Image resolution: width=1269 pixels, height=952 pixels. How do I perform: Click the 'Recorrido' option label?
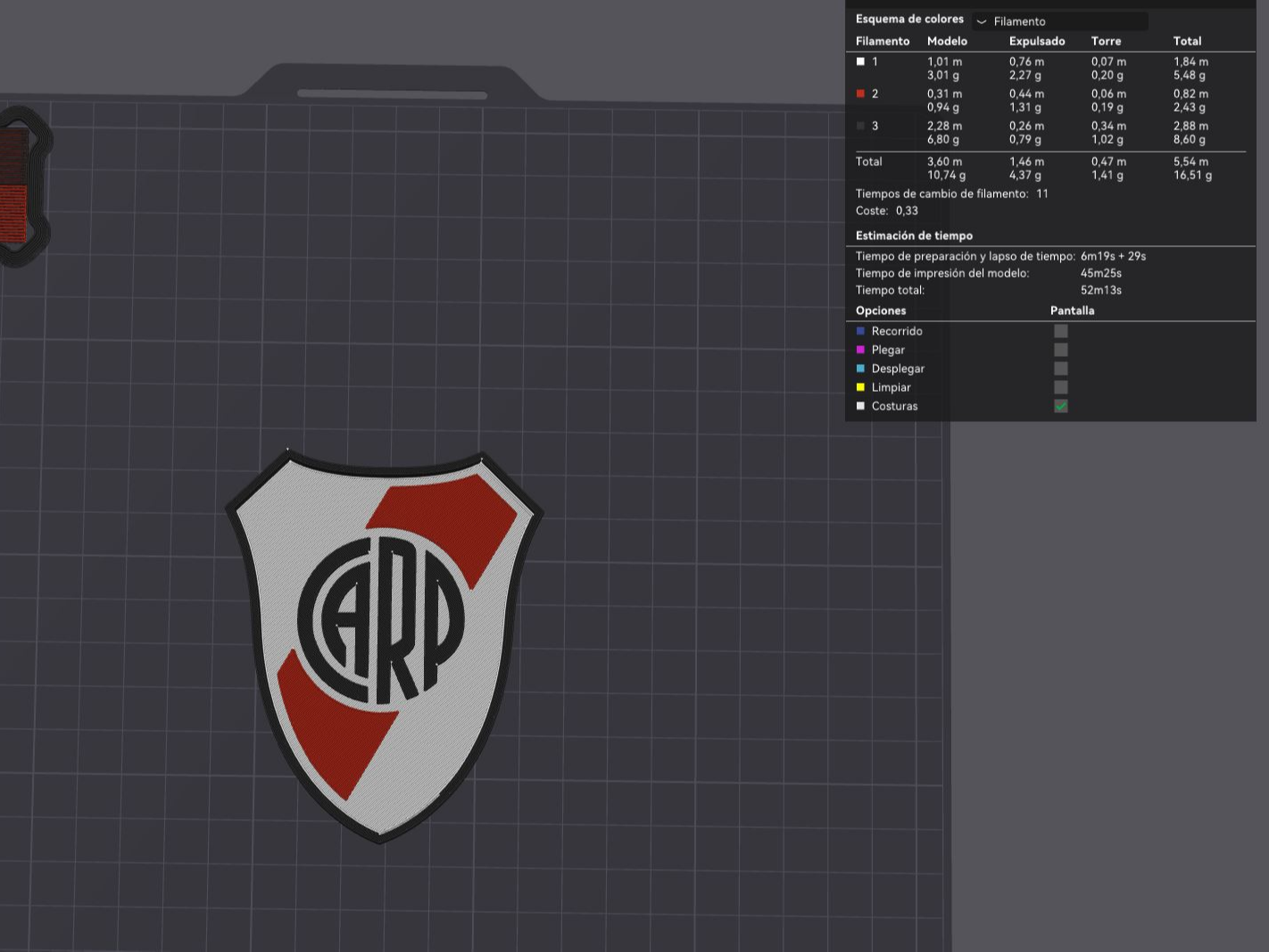click(x=897, y=331)
